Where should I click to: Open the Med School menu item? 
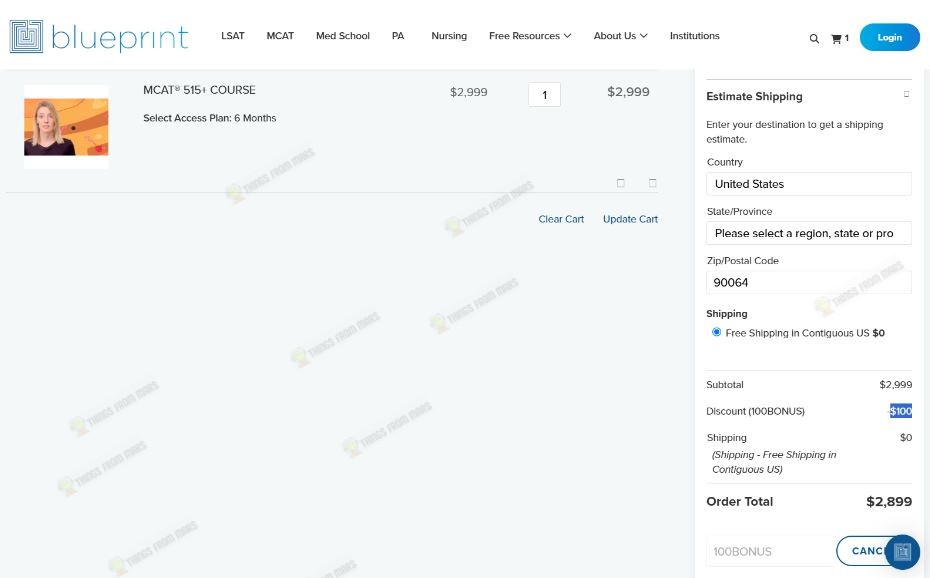point(343,36)
